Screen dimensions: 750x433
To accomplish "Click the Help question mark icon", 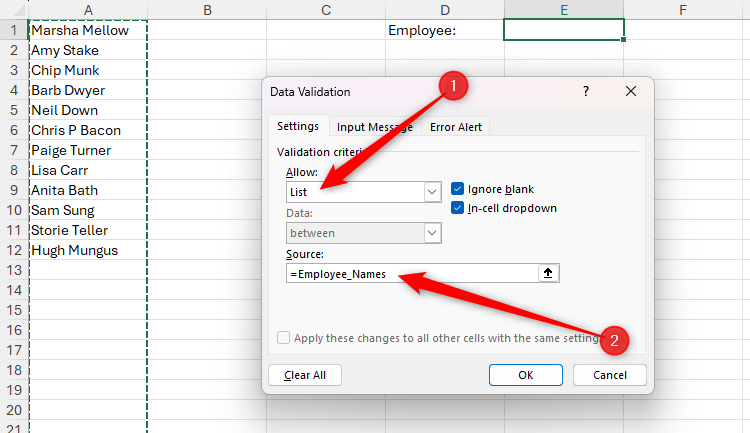I will [585, 91].
